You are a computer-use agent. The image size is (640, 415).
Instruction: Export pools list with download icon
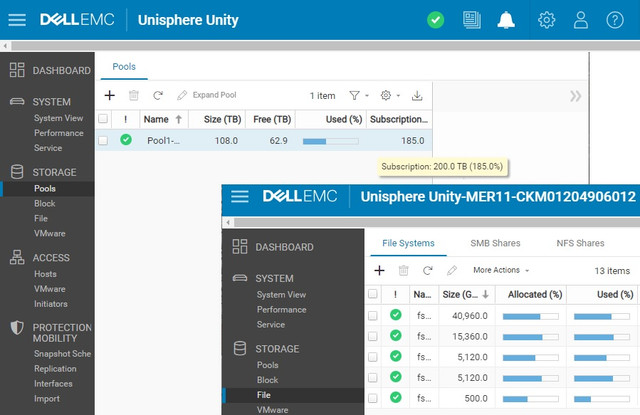(417, 95)
